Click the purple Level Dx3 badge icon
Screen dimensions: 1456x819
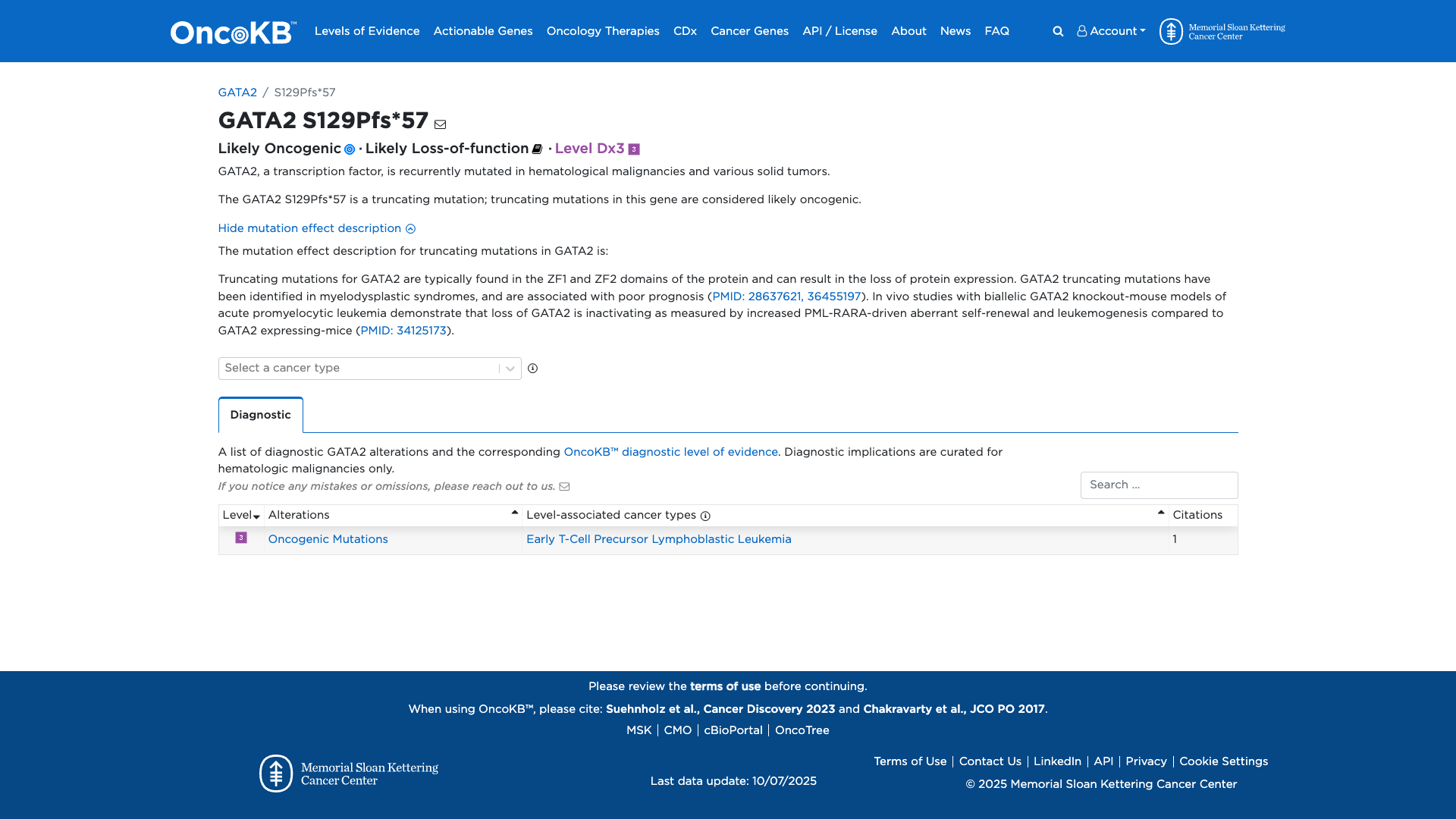(634, 149)
